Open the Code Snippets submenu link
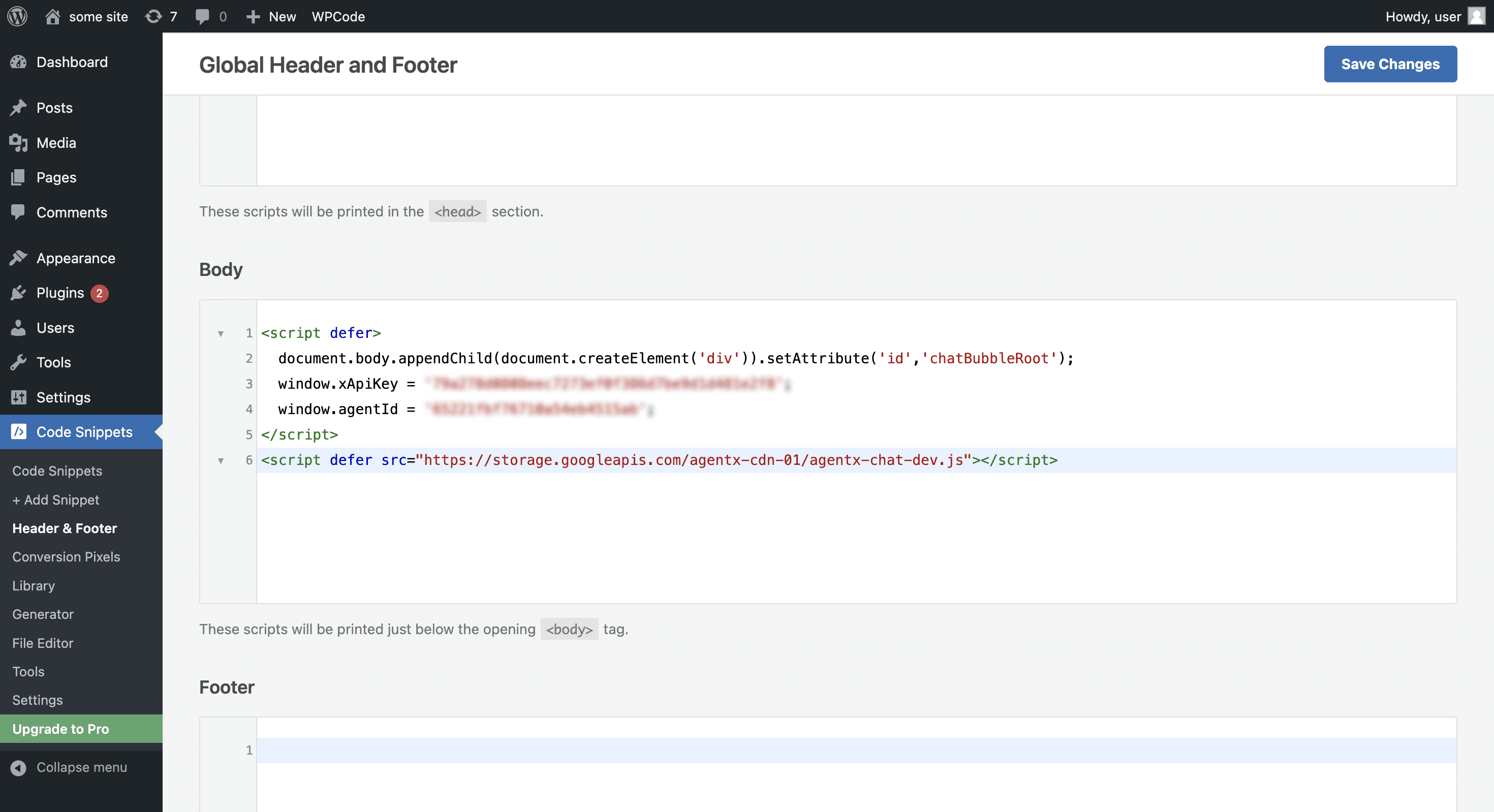The image size is (1494, 812). point(57,471)
